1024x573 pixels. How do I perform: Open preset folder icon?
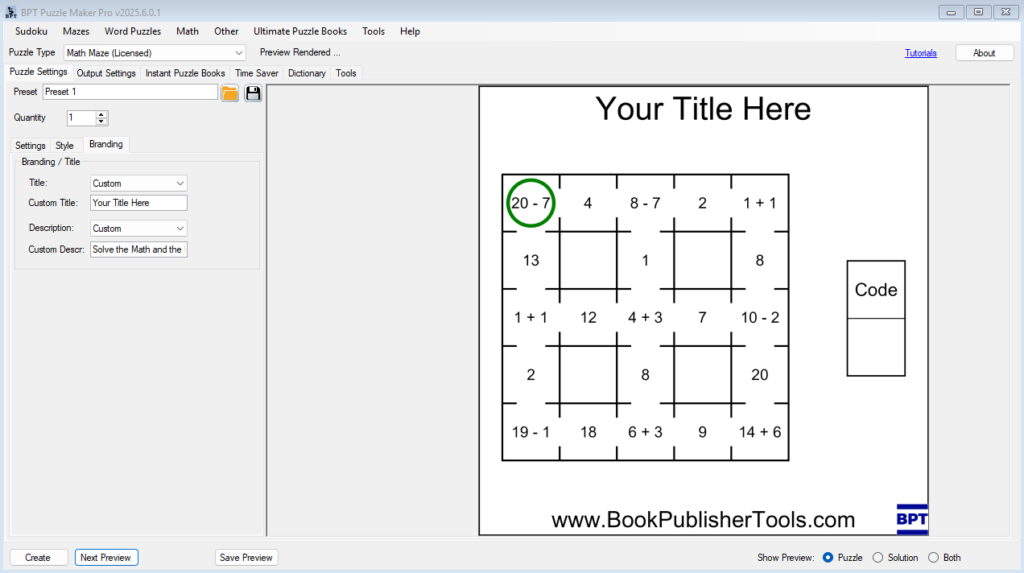point(230,93)
